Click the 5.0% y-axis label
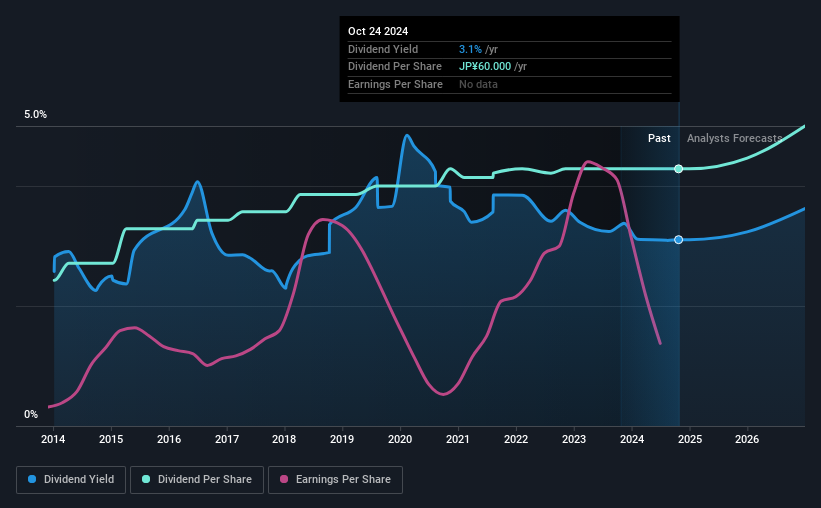 (x=35, y=115)
